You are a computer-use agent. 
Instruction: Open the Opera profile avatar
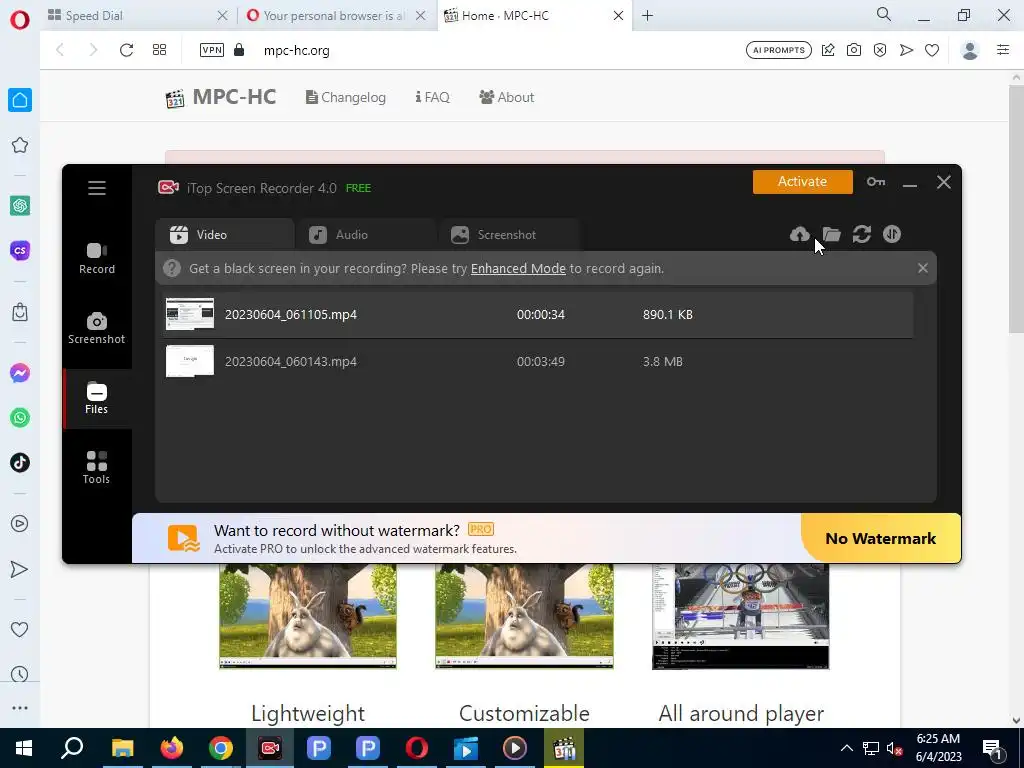click(970, 50)
